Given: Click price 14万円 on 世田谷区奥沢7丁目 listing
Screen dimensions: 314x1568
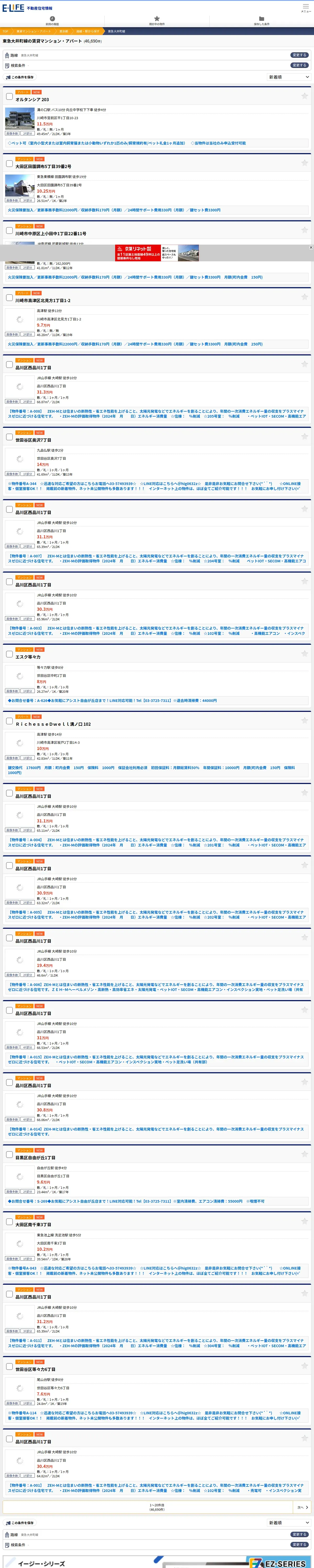Looking at the screenshot, I should tap(43, 464).
